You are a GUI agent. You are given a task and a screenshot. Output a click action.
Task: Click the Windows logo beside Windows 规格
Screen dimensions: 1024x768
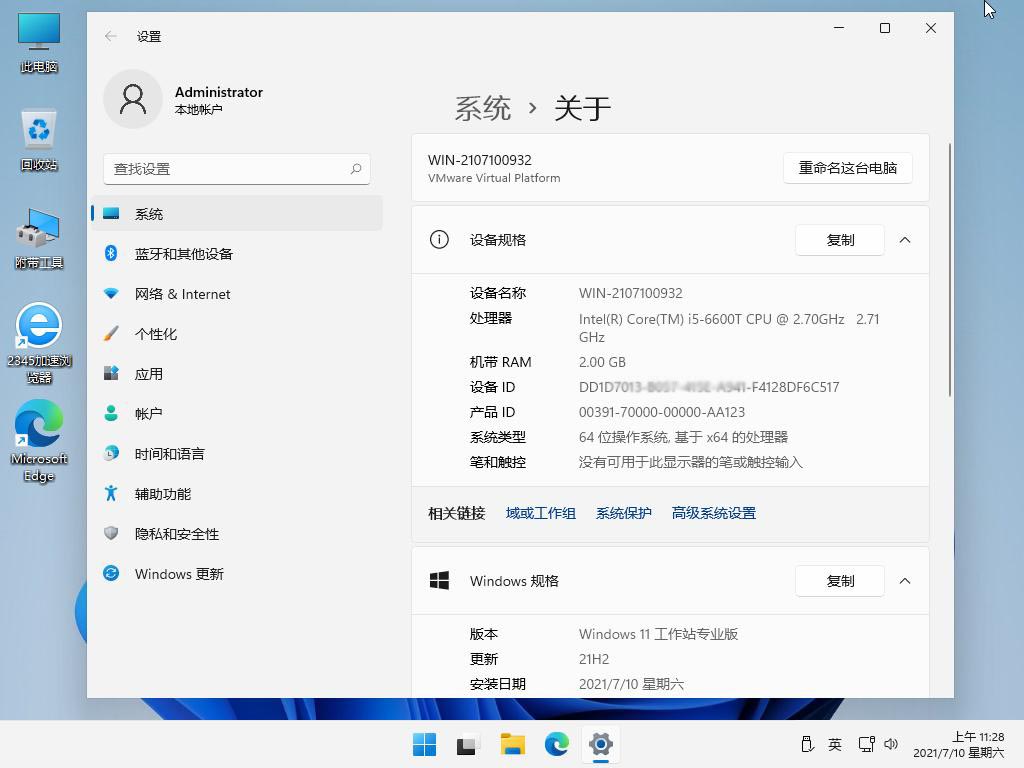[439, 581]
